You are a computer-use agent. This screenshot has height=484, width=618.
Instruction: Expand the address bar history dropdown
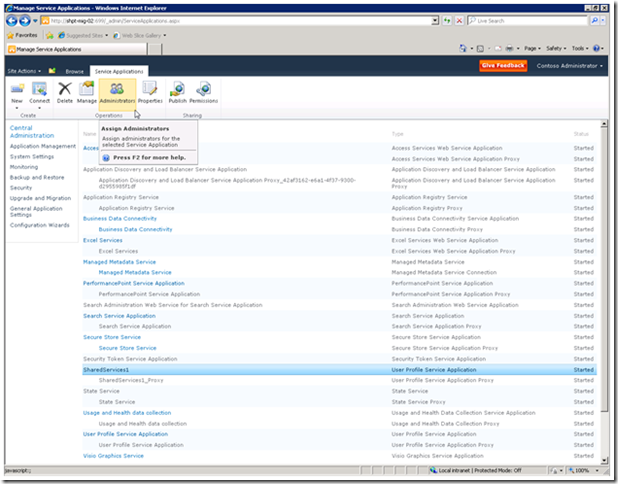pos(435,20)
